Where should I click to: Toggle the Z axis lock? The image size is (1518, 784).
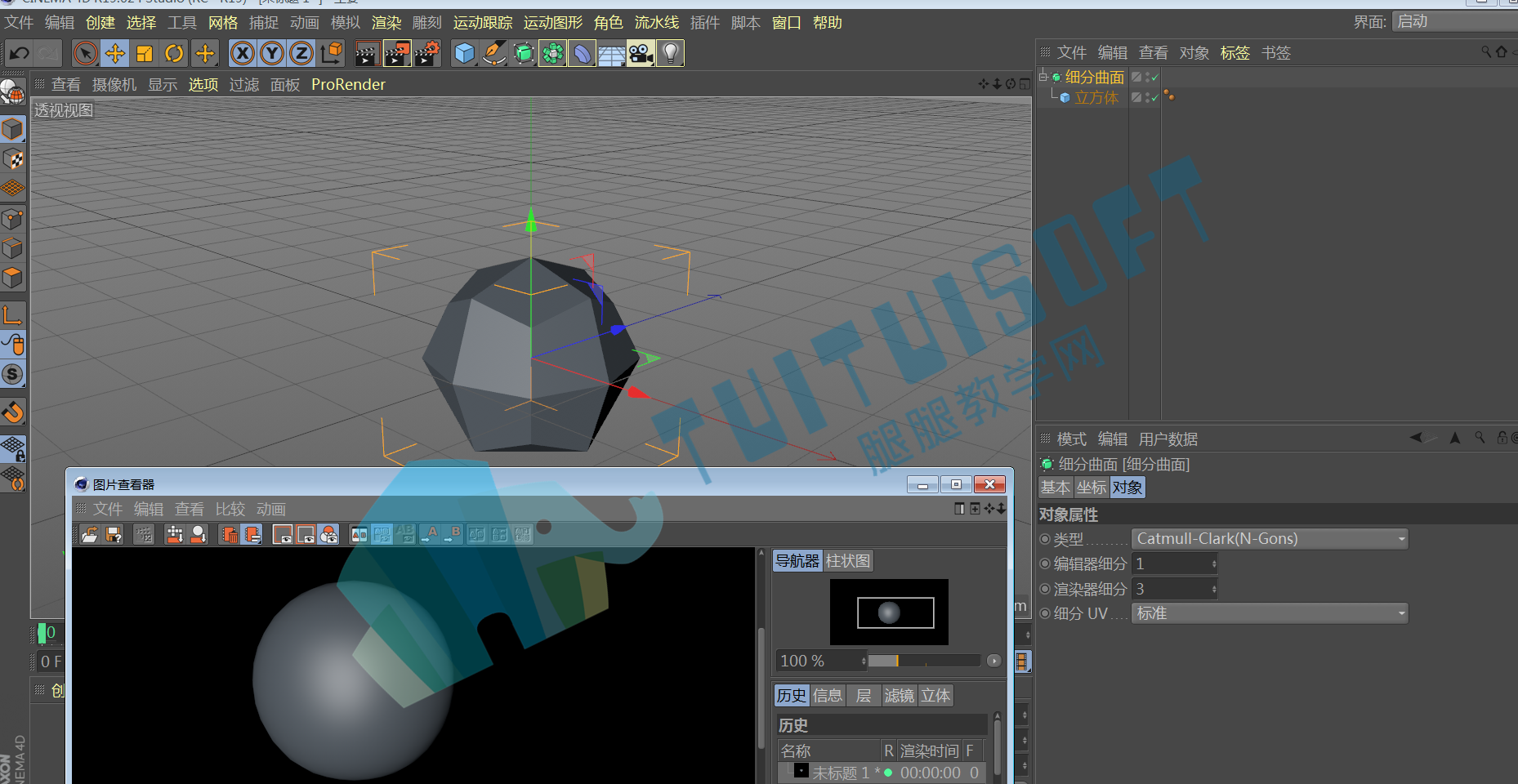pyautogui.click(x=301, y=54)
